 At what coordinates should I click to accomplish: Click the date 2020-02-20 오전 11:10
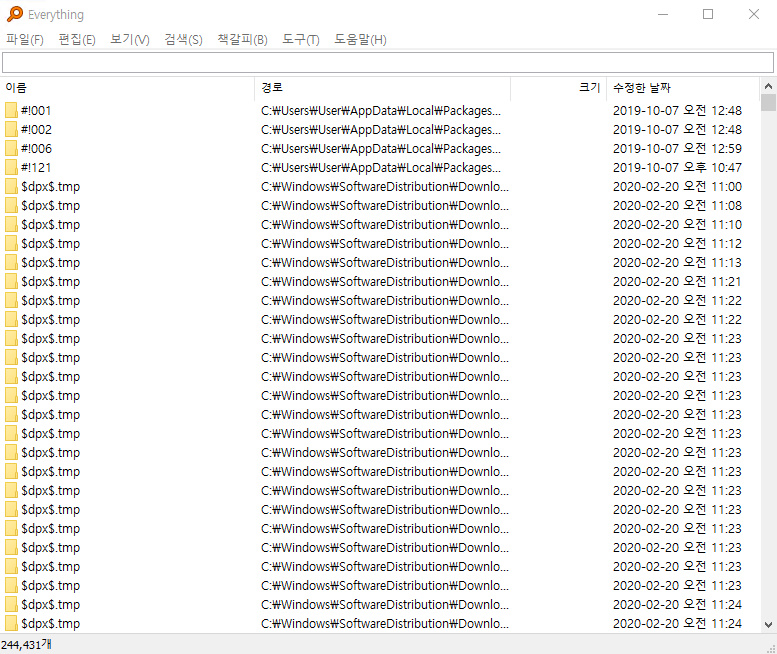(677, 224)
